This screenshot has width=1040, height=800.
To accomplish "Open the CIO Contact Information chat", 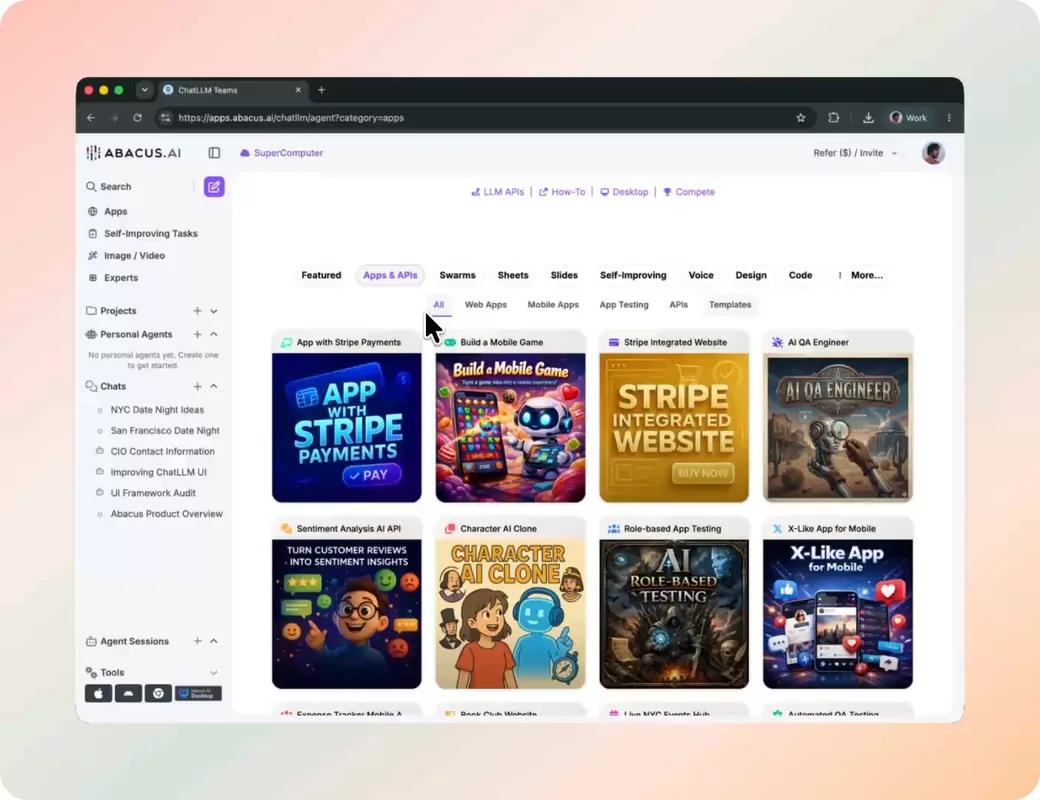I will pos(162,451).
